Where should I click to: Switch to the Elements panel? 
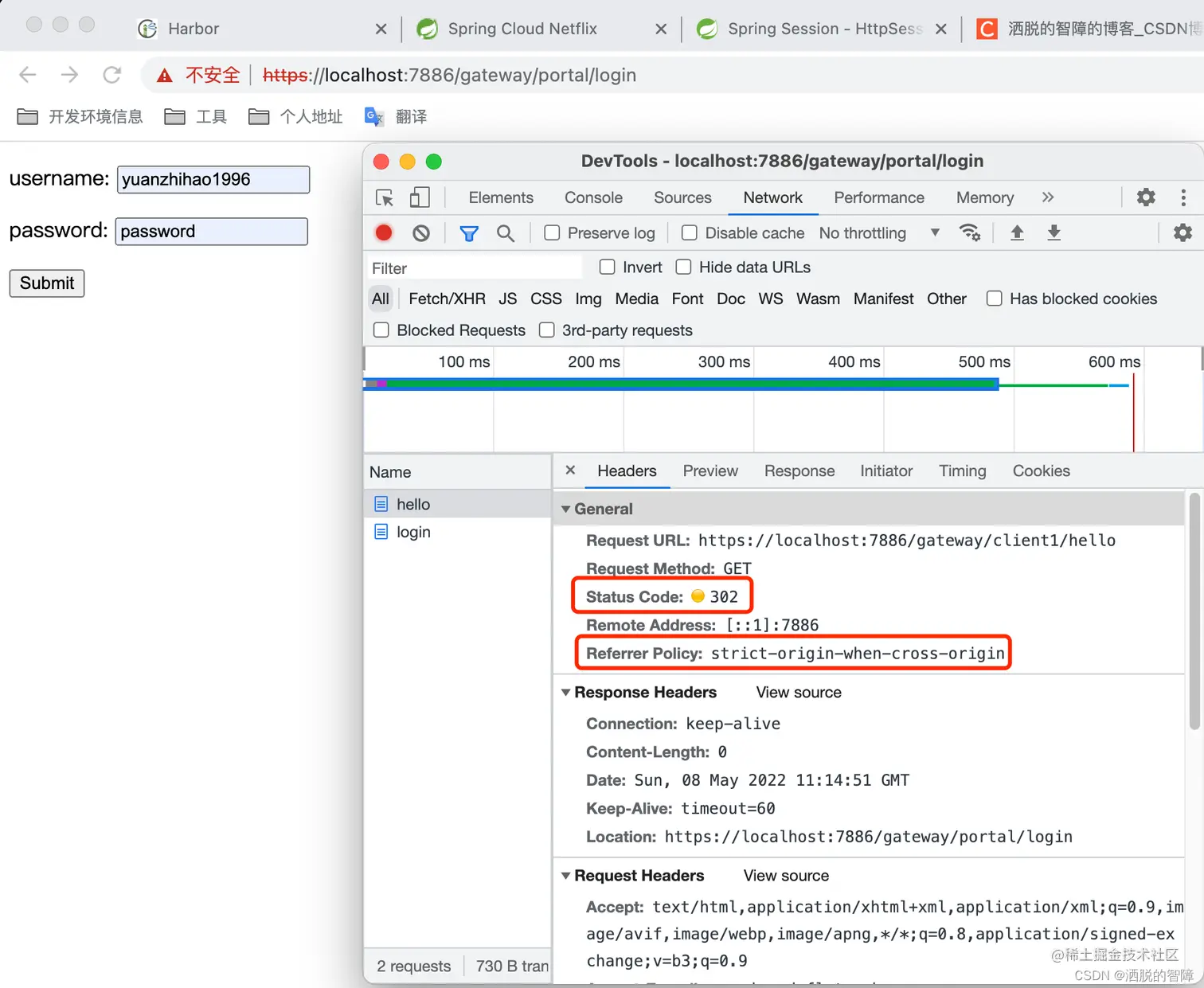coord(501,197)
